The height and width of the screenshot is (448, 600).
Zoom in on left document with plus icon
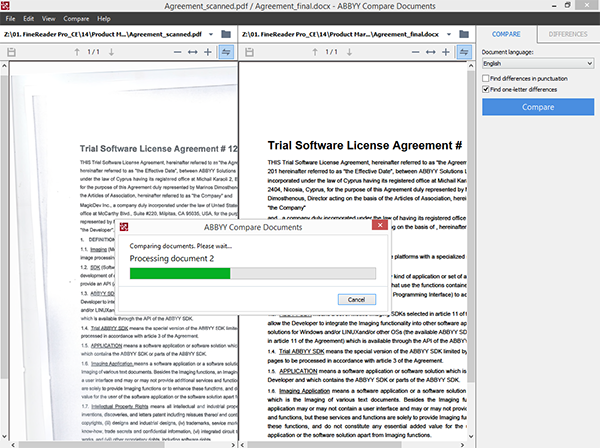tap(208, 52)
